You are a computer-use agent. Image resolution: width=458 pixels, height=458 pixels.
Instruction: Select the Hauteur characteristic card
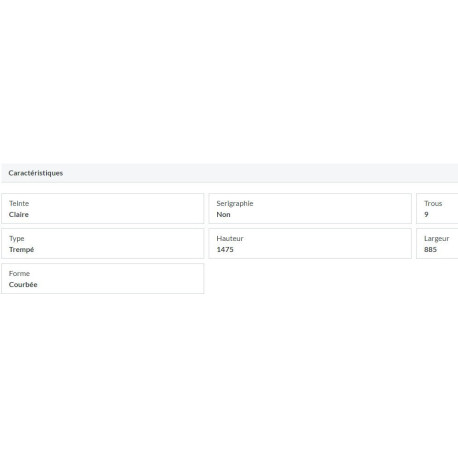click(310, 244)
